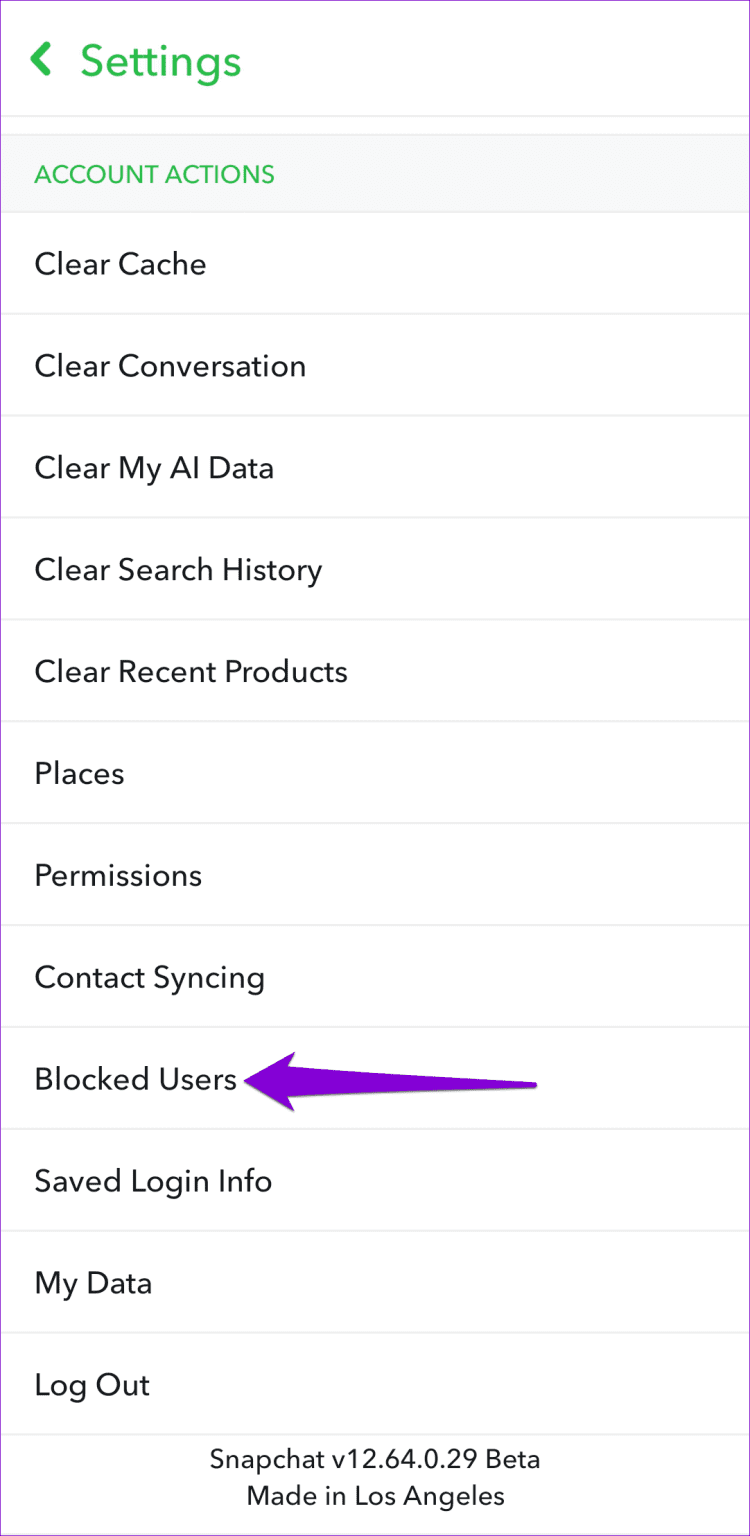
Task: View Saved Login Info
Action: click(153, 1181)
